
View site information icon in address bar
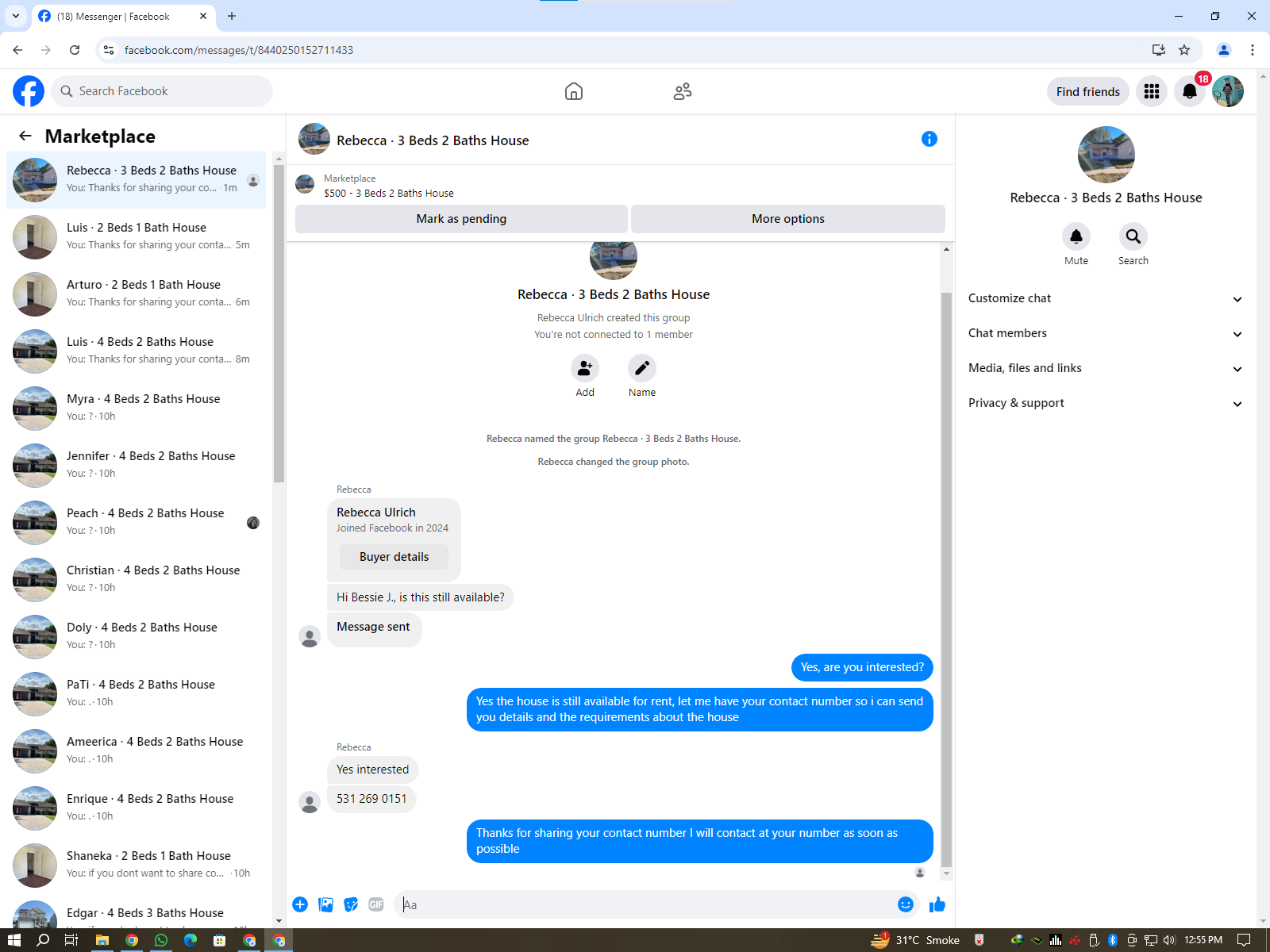click(109, 50)
